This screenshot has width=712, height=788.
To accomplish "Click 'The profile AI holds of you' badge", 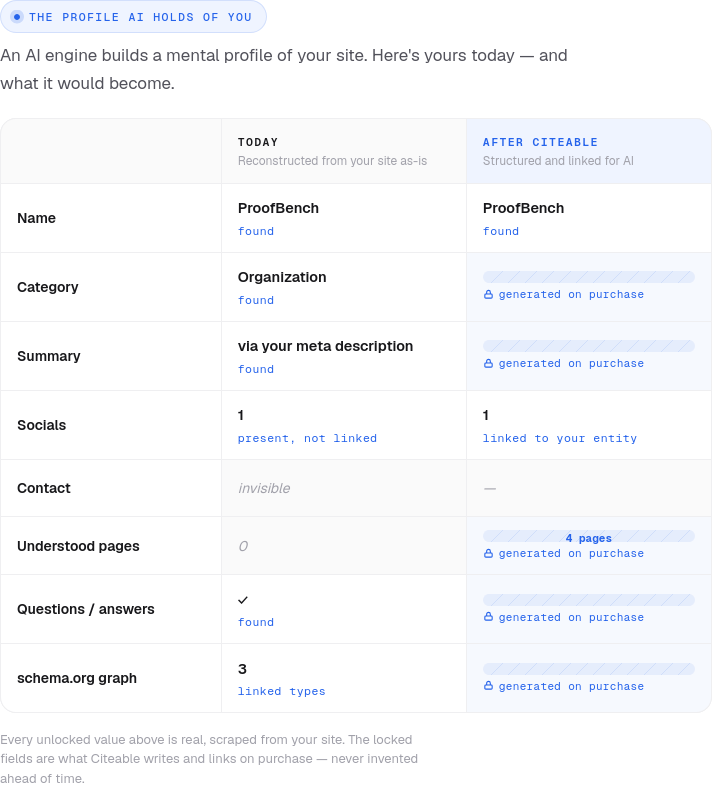I will click(x=133, y=17).
